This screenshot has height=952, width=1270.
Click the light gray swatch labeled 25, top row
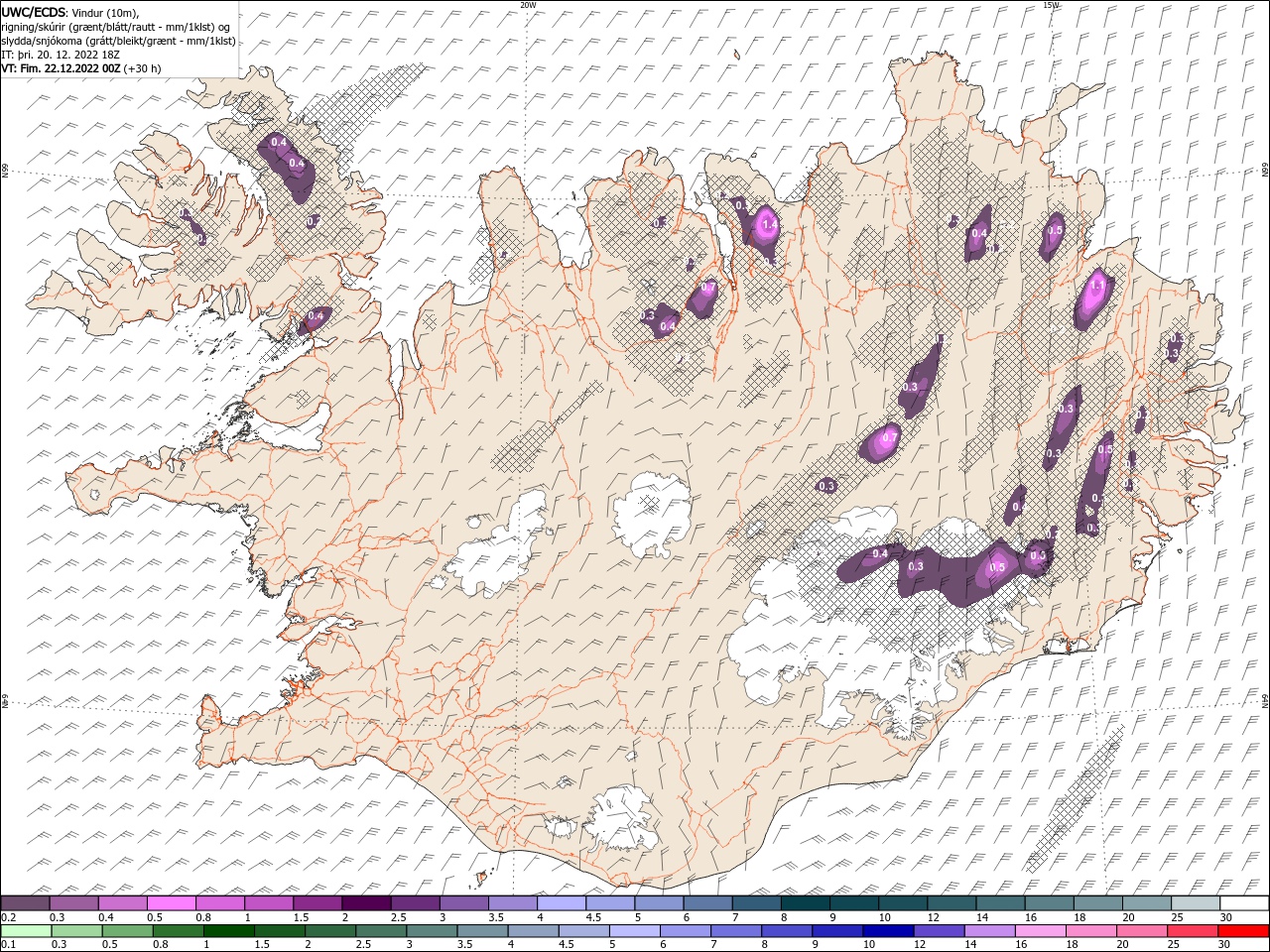coord(1195,903)
